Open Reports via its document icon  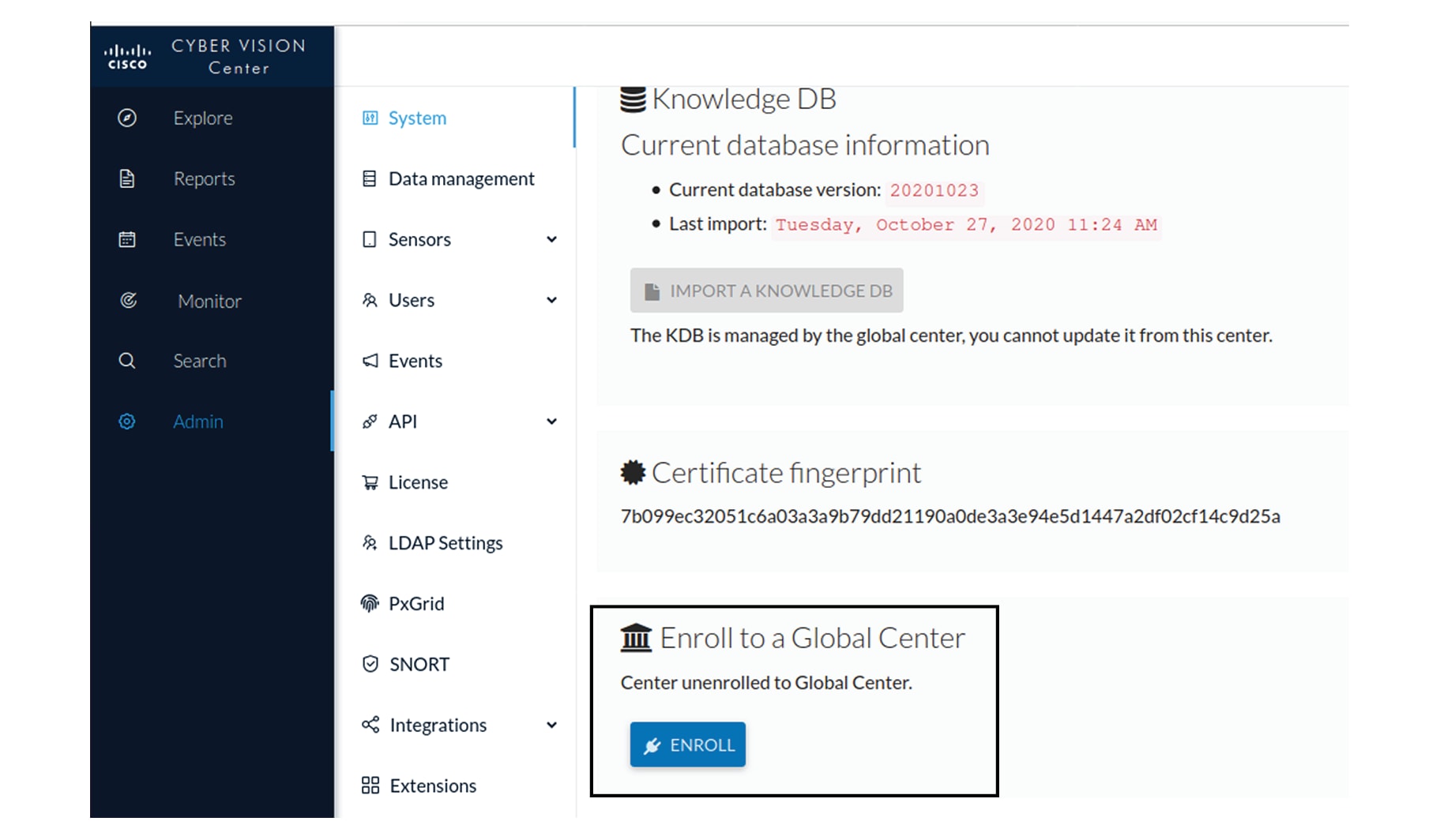127,179
